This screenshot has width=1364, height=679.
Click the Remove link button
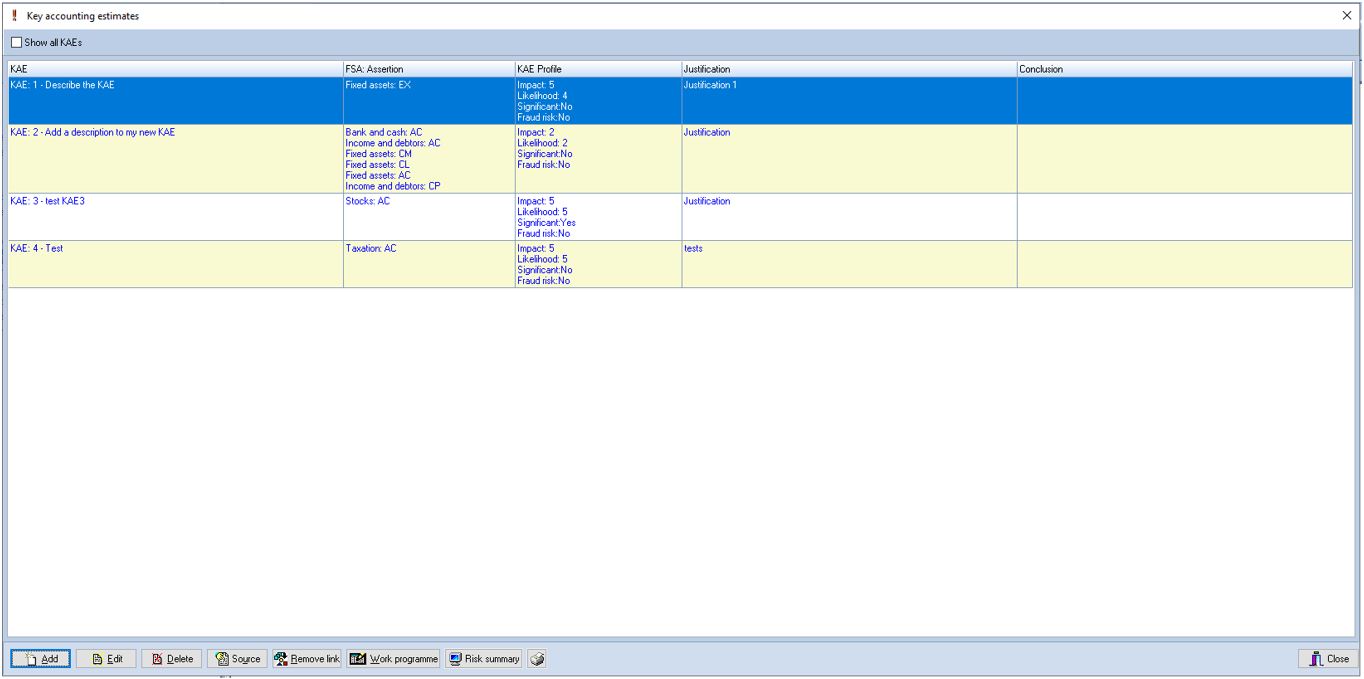tap(307, 659)
